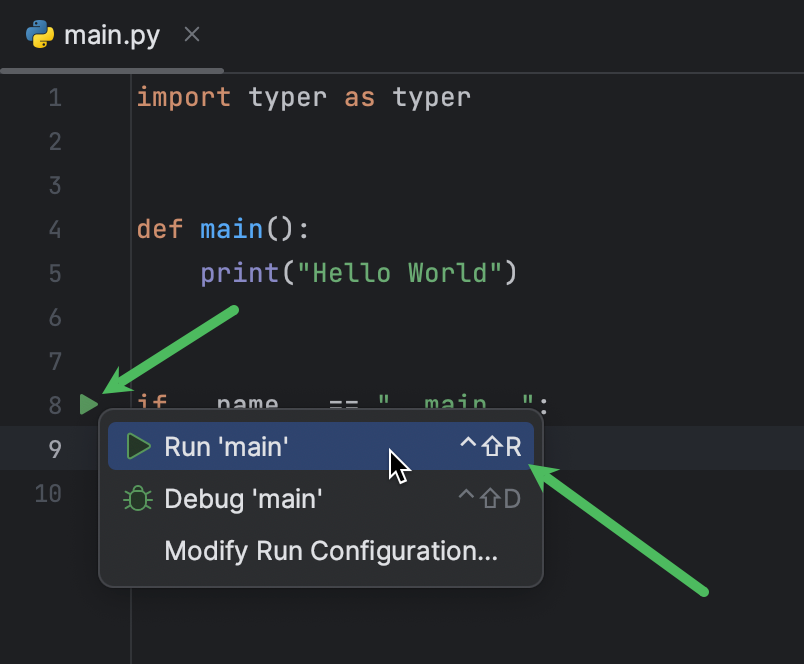Click line number 5 in the gutter
The image size is (804, 664).
pos(55,273)
